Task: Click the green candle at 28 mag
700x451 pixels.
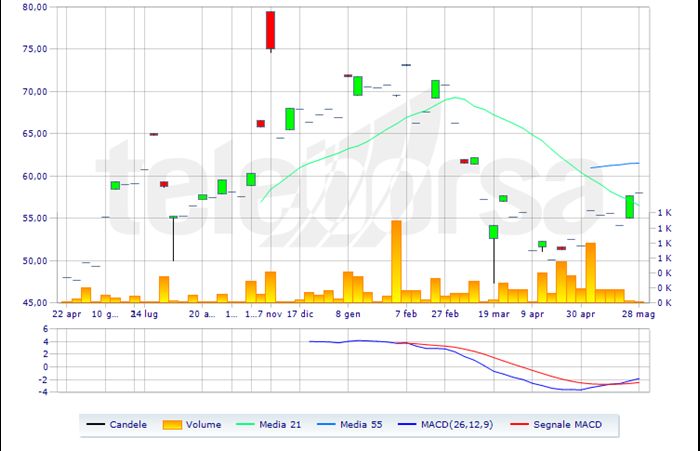Action: pos(629,207)
